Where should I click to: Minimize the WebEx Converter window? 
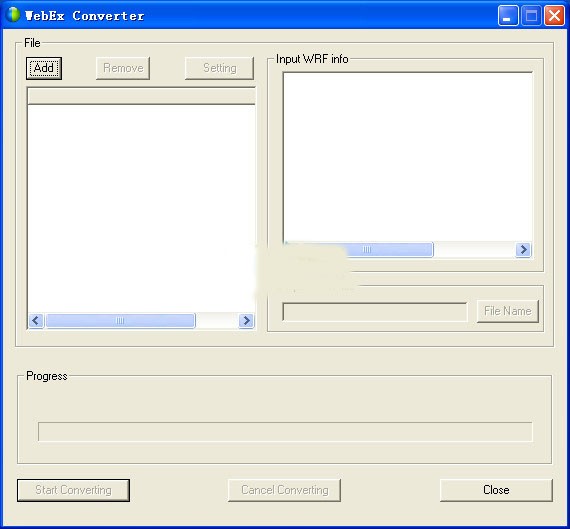click(x=508, y=16)
